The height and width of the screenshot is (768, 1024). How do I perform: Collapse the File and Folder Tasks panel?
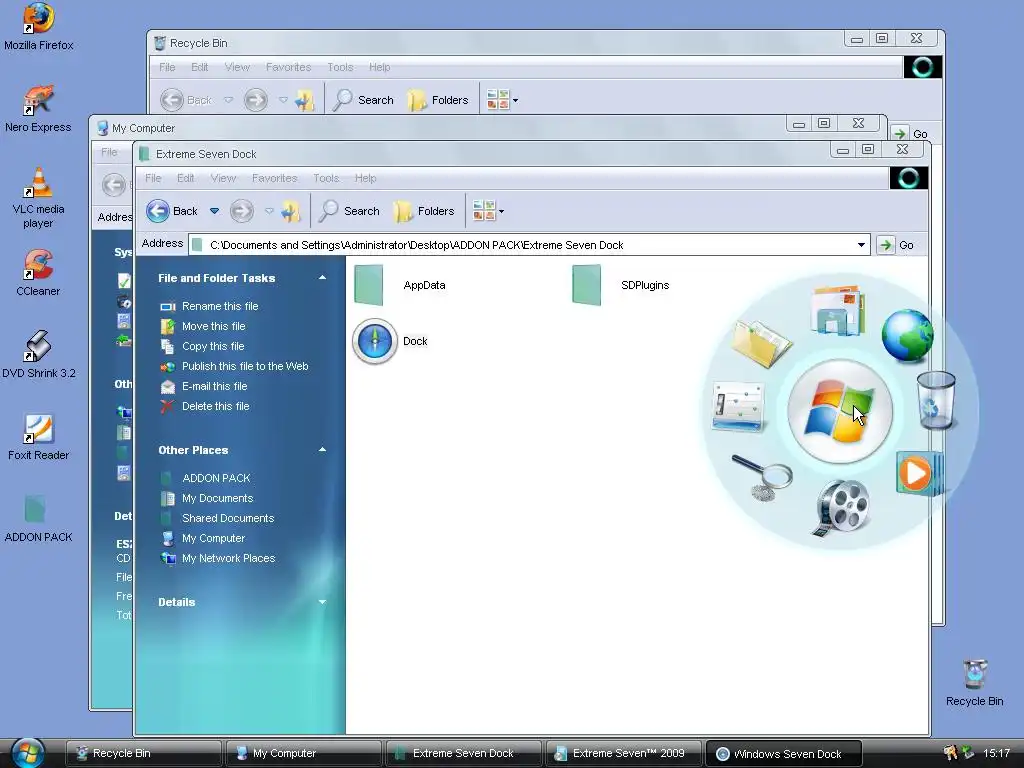pyautogui.click(x=322, y=278)
